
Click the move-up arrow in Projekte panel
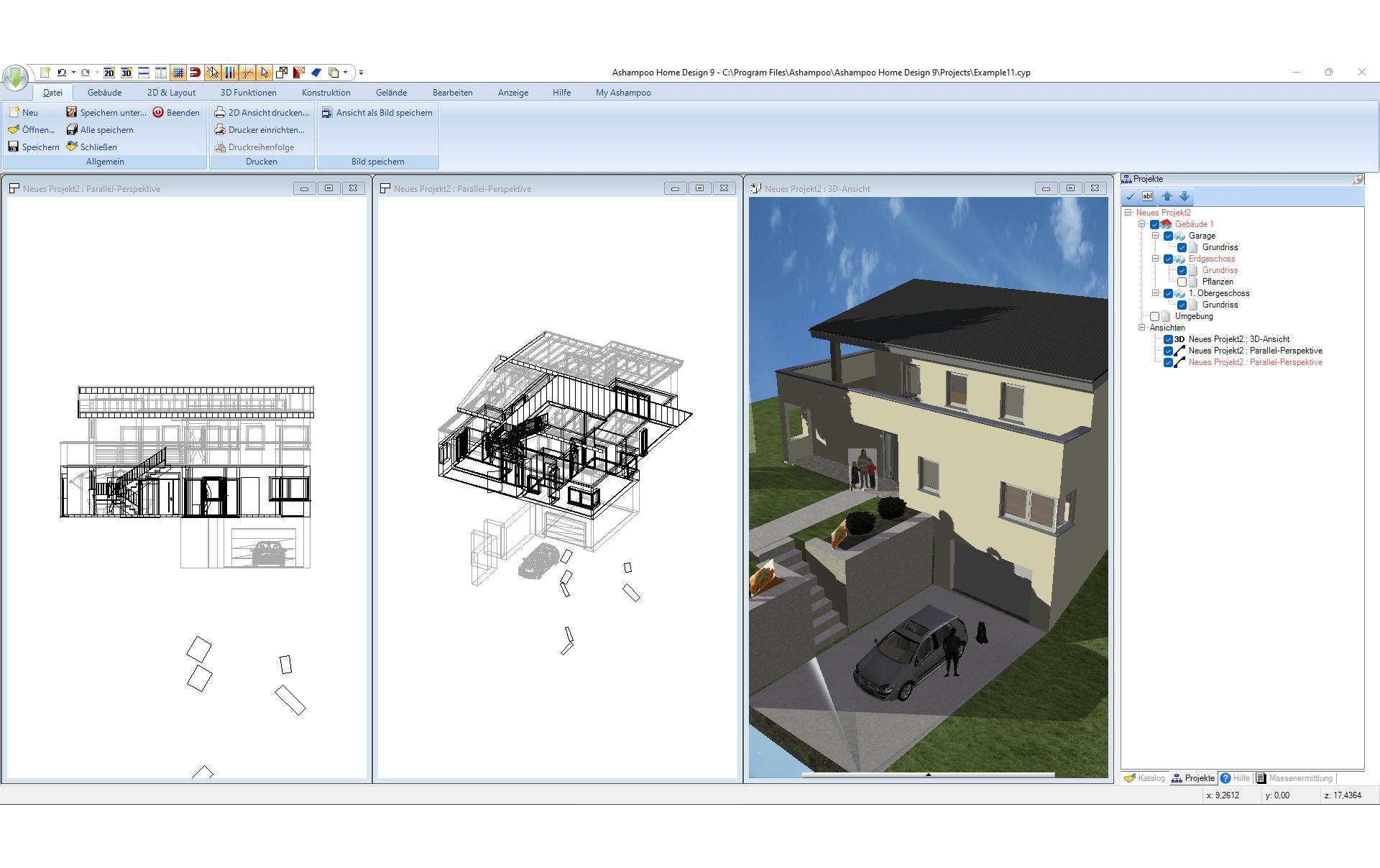pos(1167,196)
